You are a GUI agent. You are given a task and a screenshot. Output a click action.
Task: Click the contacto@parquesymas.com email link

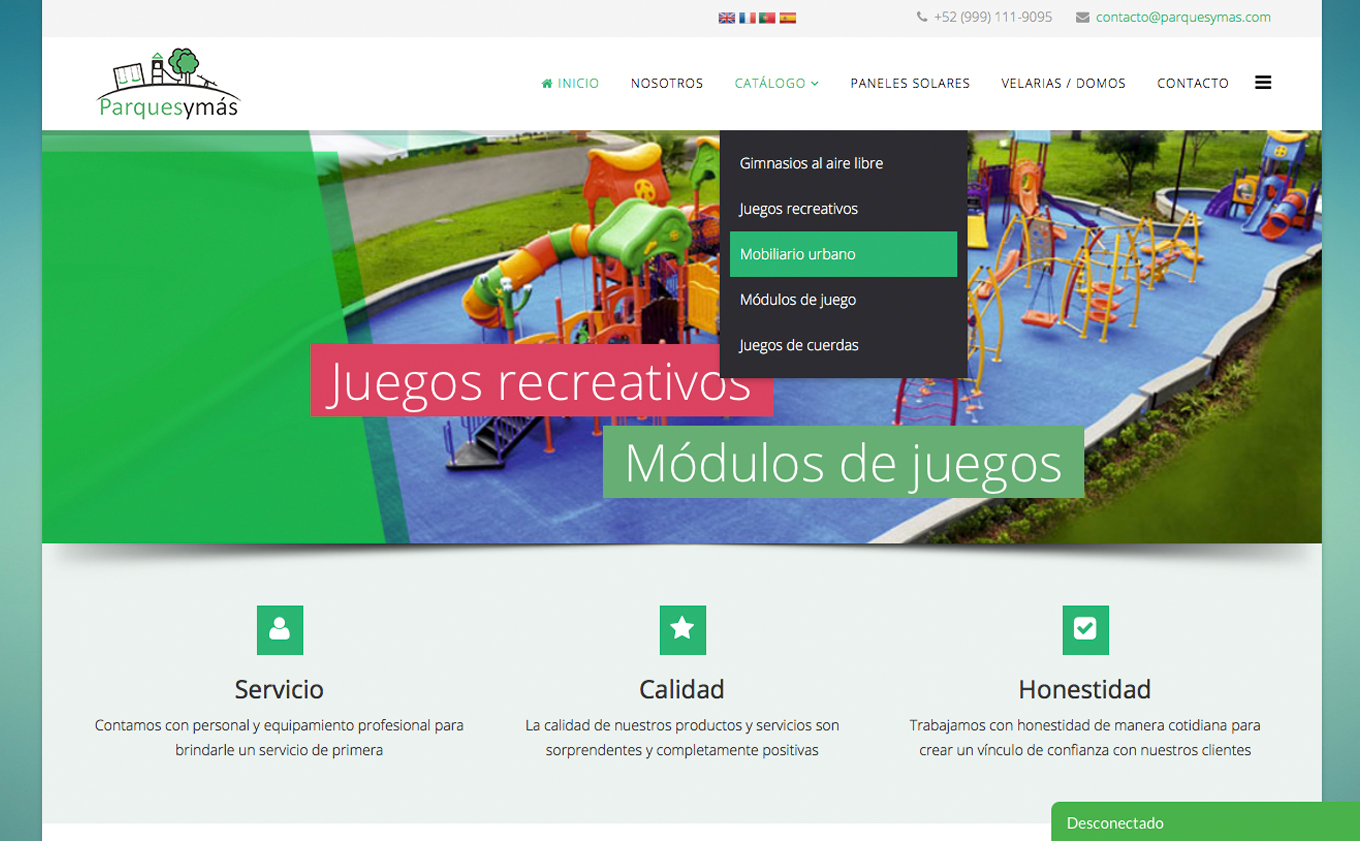[1183, 17]
